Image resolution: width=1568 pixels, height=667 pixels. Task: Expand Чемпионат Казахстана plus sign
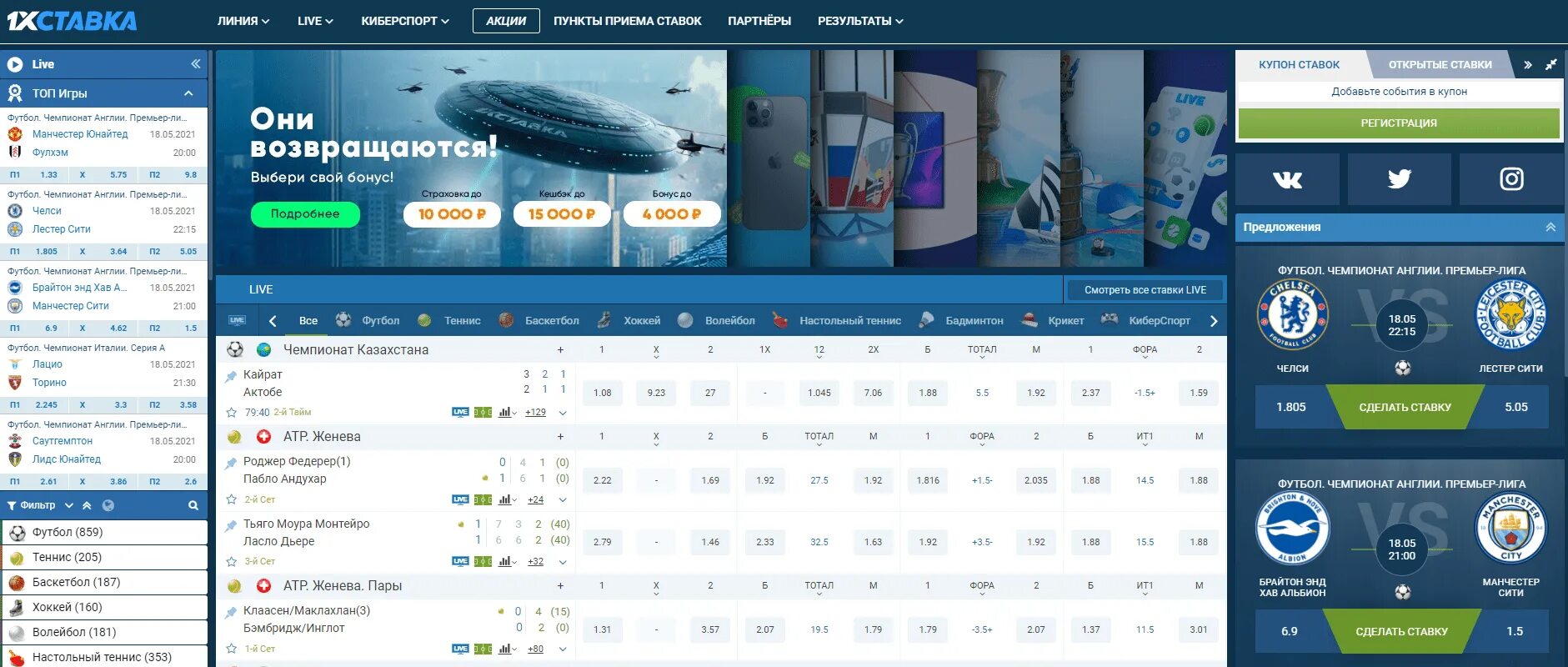pos(560,349)
